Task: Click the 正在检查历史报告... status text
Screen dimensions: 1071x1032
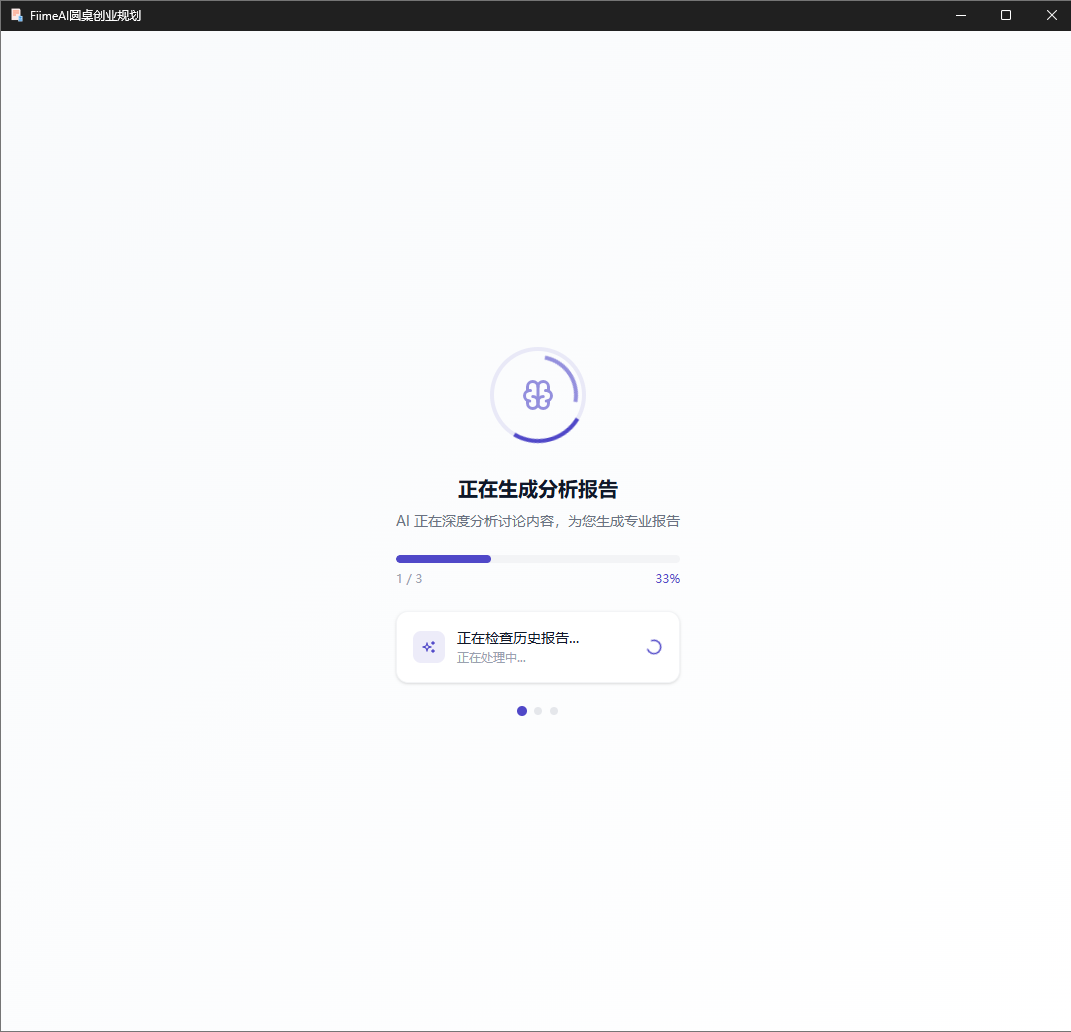Action: (x=518, y=638)
